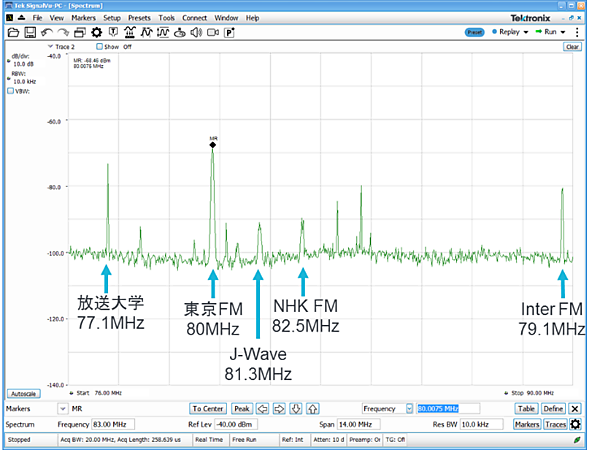The height and width of the screenshot is (450, 600).
Task: Open the Presets menu
Action: pyautogui.click(x=139, y=18)
